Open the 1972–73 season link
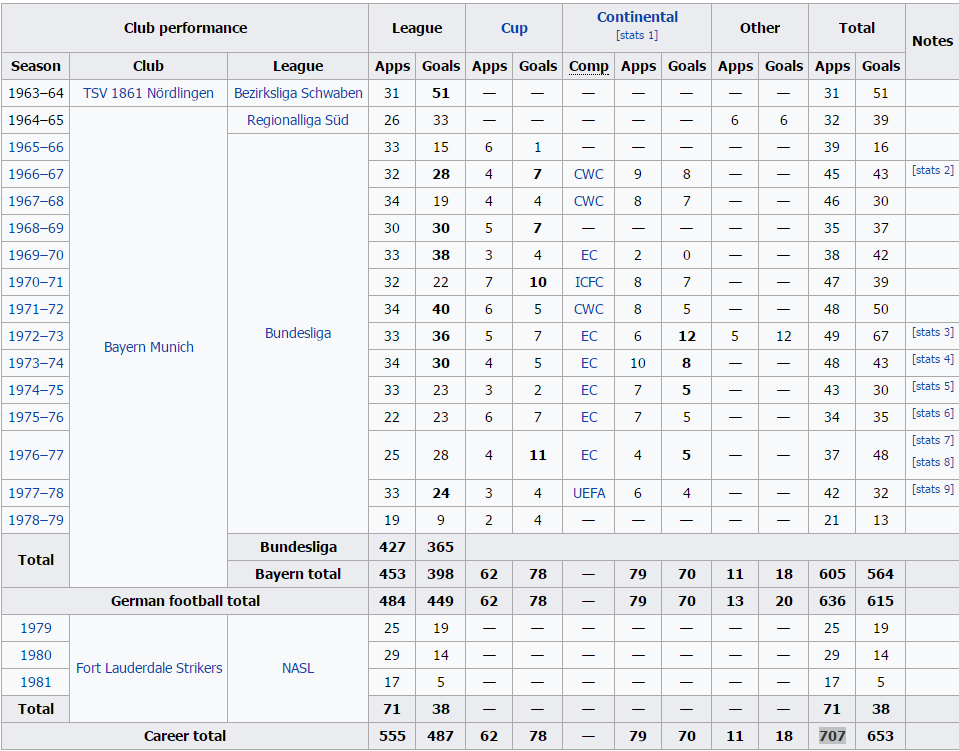This screenshot has width=959, height=751. [x=35, y=336]
